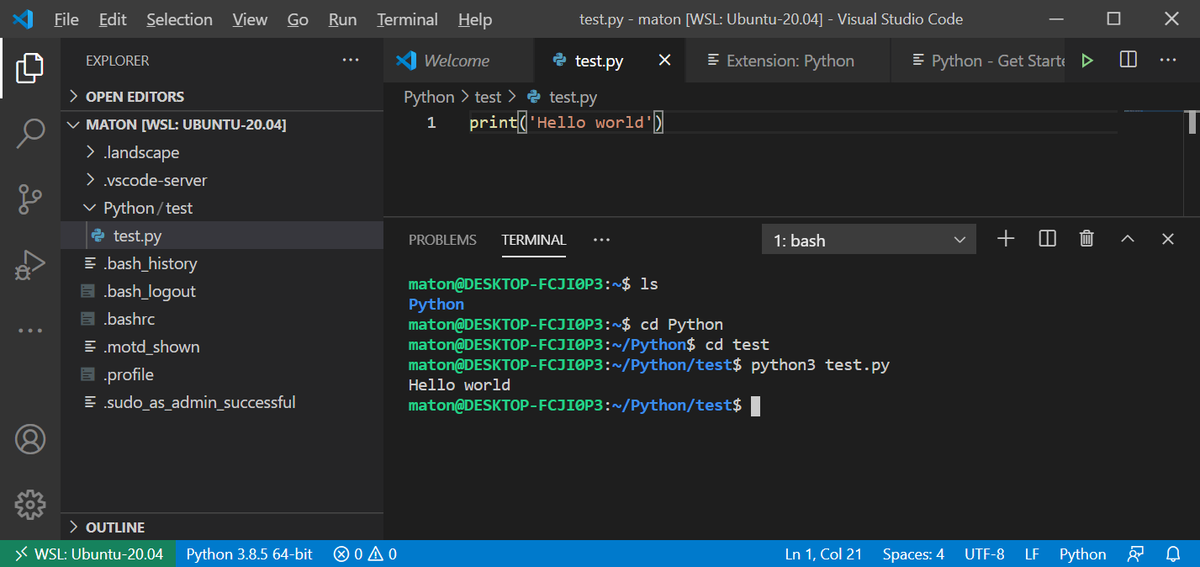This screenshot has height=567, width=1200.
Task: Collapse the Python / test folder
Action: tap(223, 208)
